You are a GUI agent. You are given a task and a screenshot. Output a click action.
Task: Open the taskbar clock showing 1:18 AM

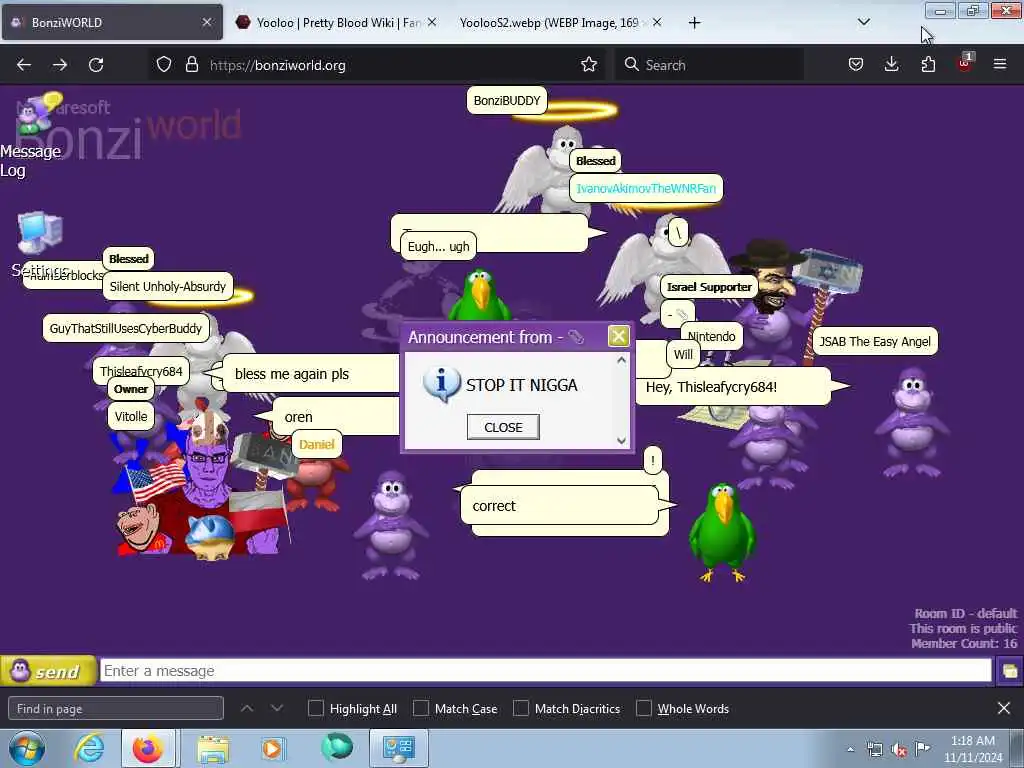click(x=972, y=749)
